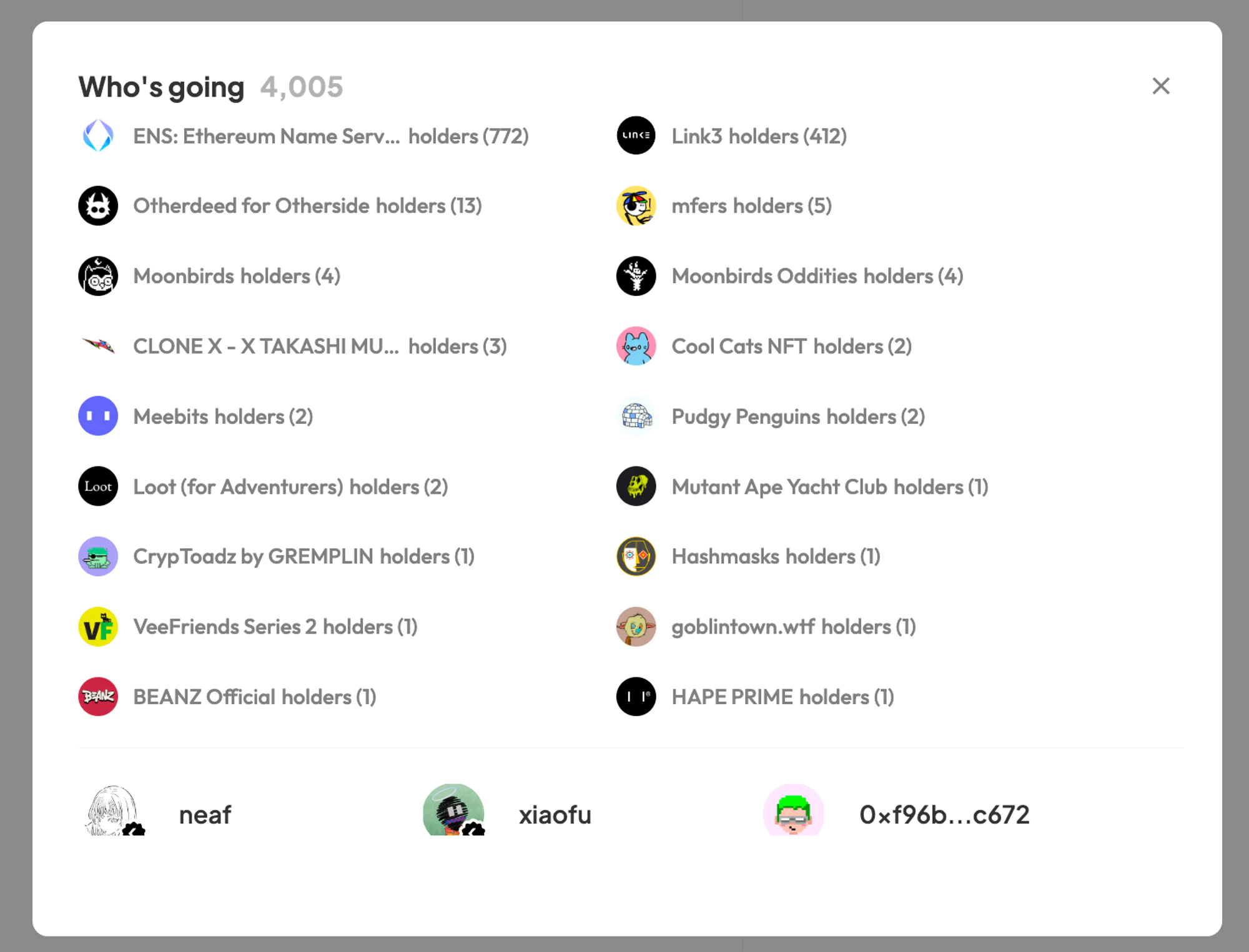Click the Meebits holders purple icon
The width and height of the screenshot is (1249, 952).
coord(98,416)
